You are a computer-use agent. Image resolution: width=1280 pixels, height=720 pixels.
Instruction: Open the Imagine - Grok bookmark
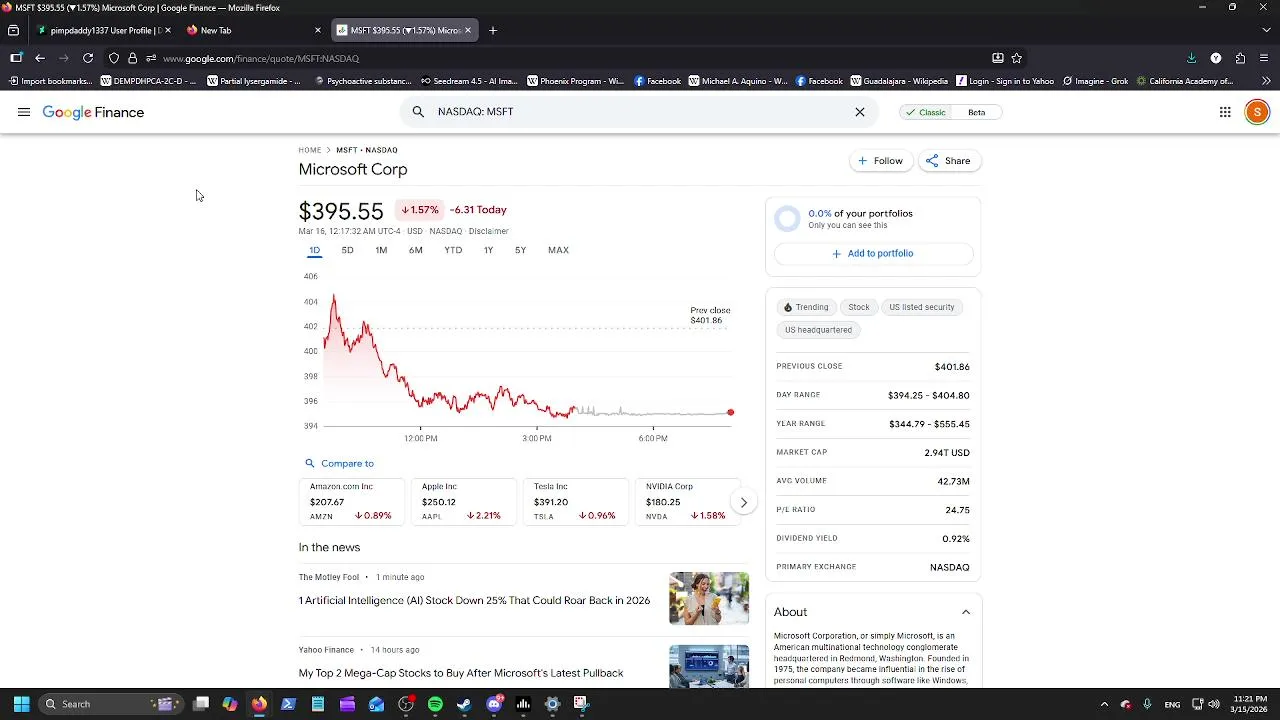(x=1095, y=81)
